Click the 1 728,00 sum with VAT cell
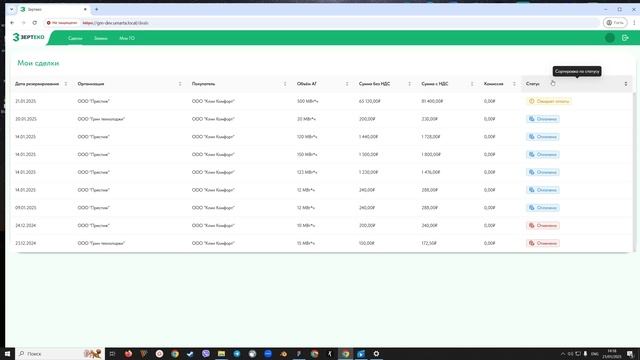The image size is (640, 360). pyautogui.click(x=431, y=137)
